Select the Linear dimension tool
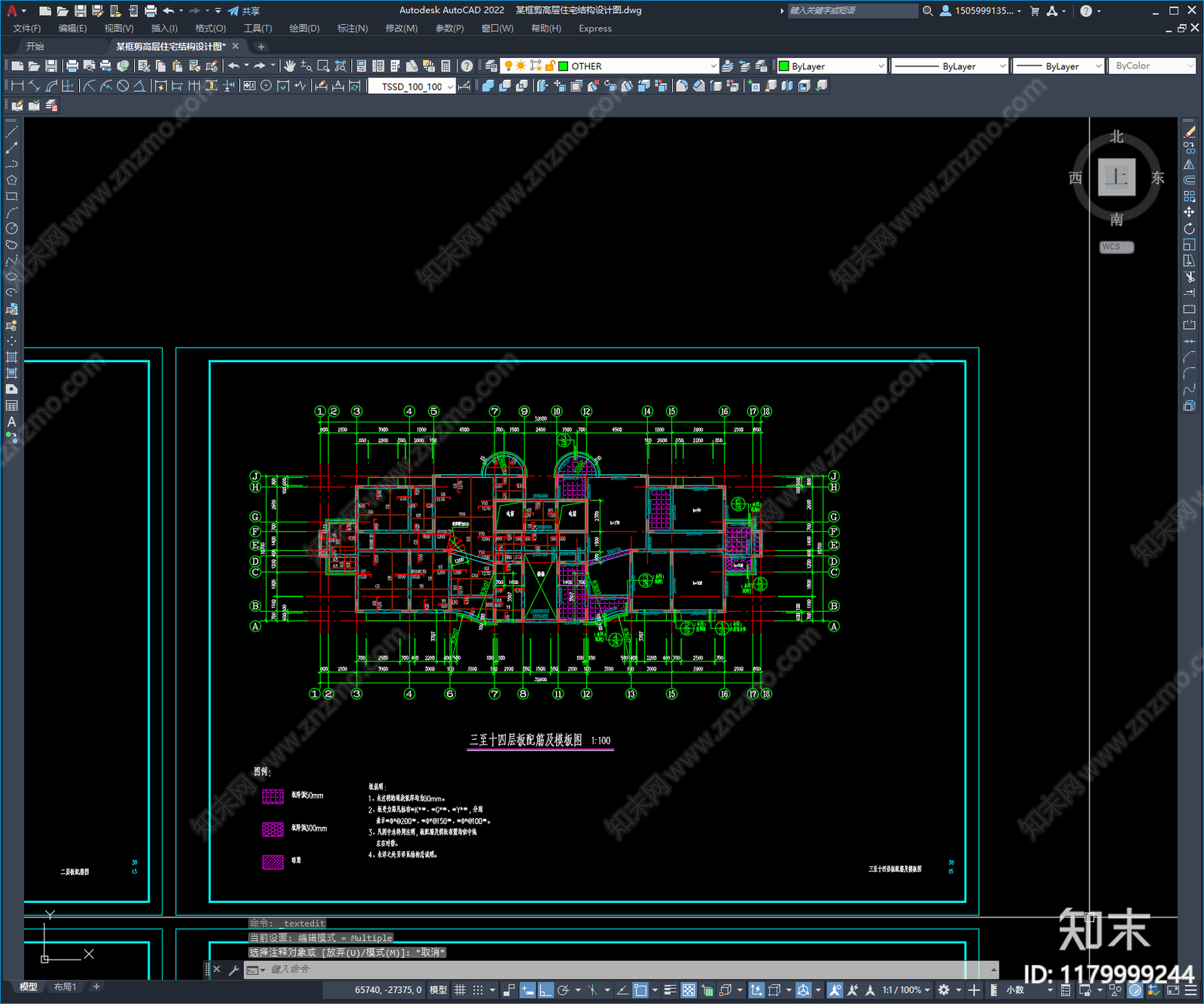1204x1004 pixels. pyautogui.click(x=17, y=86)
